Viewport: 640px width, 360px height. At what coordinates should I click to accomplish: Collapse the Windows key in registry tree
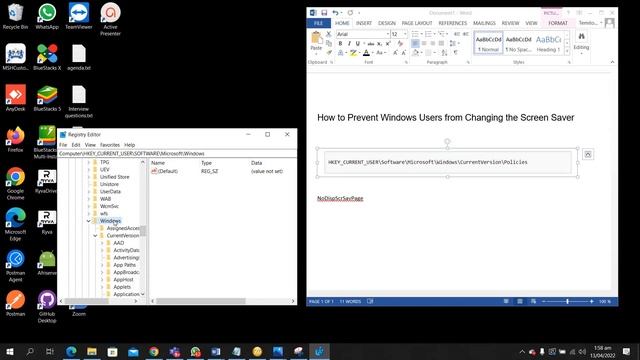[89, 221]
